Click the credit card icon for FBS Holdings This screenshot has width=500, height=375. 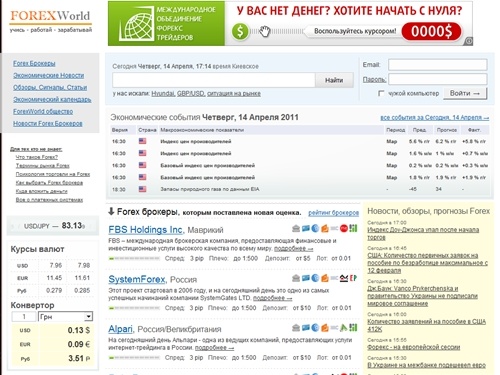[x=306, y=229]
